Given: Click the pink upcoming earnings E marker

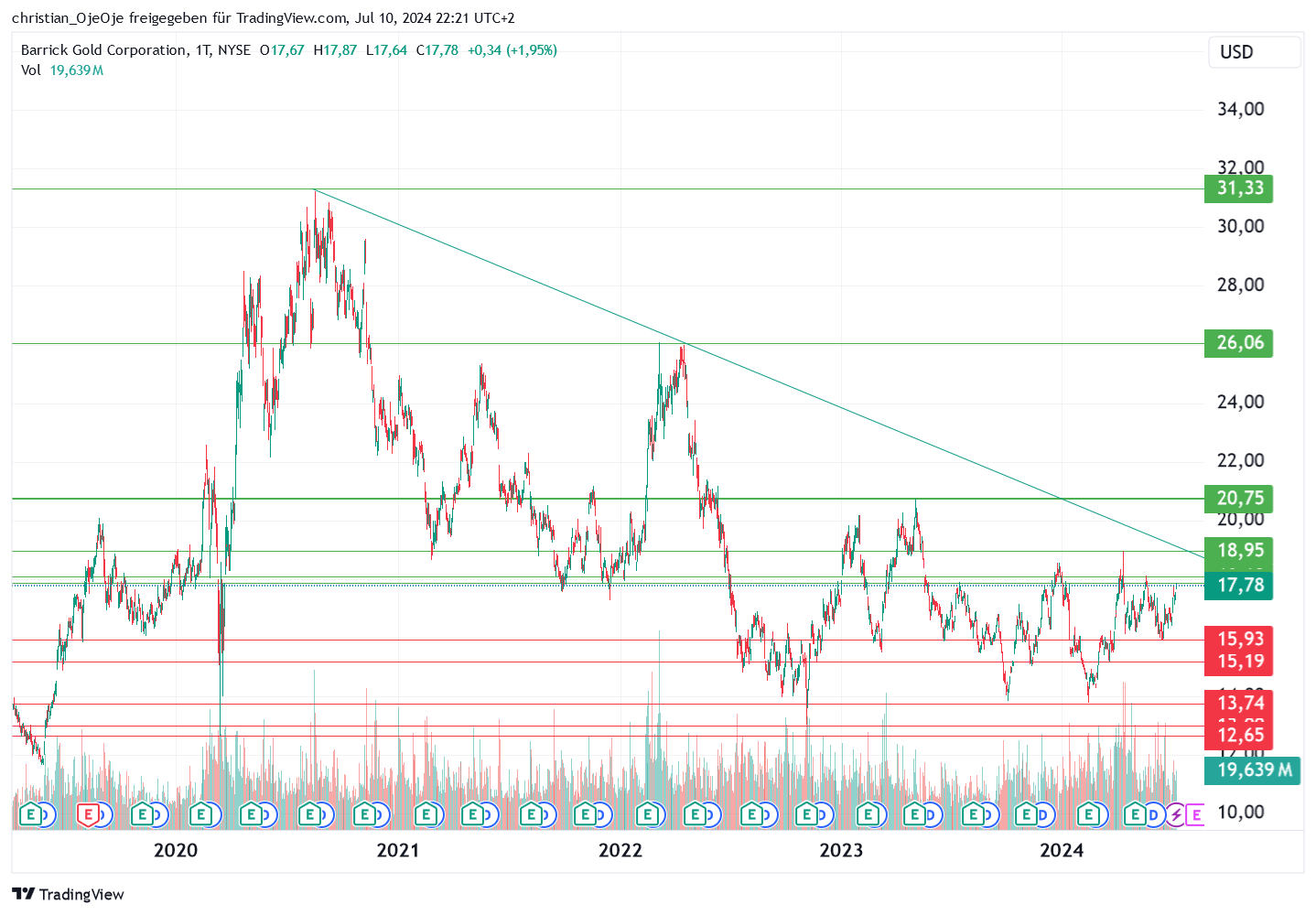Looking at the screenshot, I should (x=1195, y=813).
